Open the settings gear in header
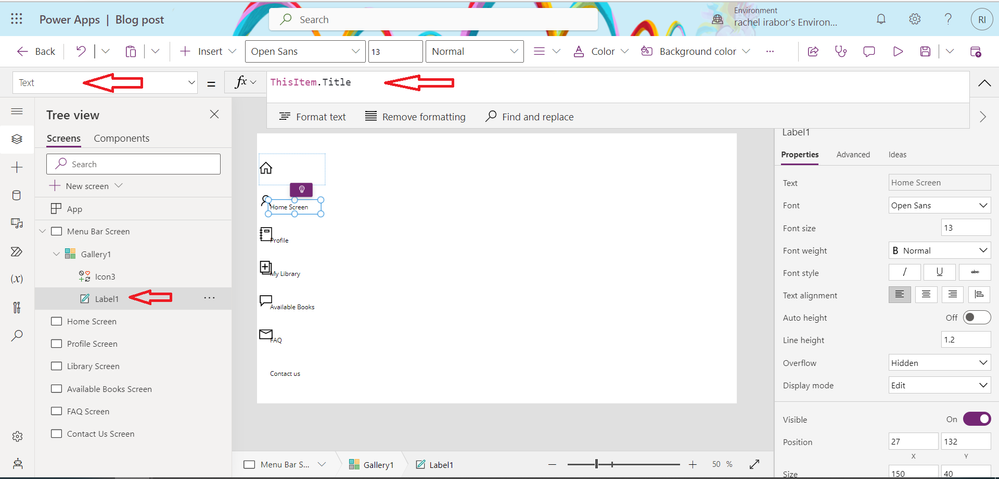Viewport: 999px width, 479px height. point(915,19)
